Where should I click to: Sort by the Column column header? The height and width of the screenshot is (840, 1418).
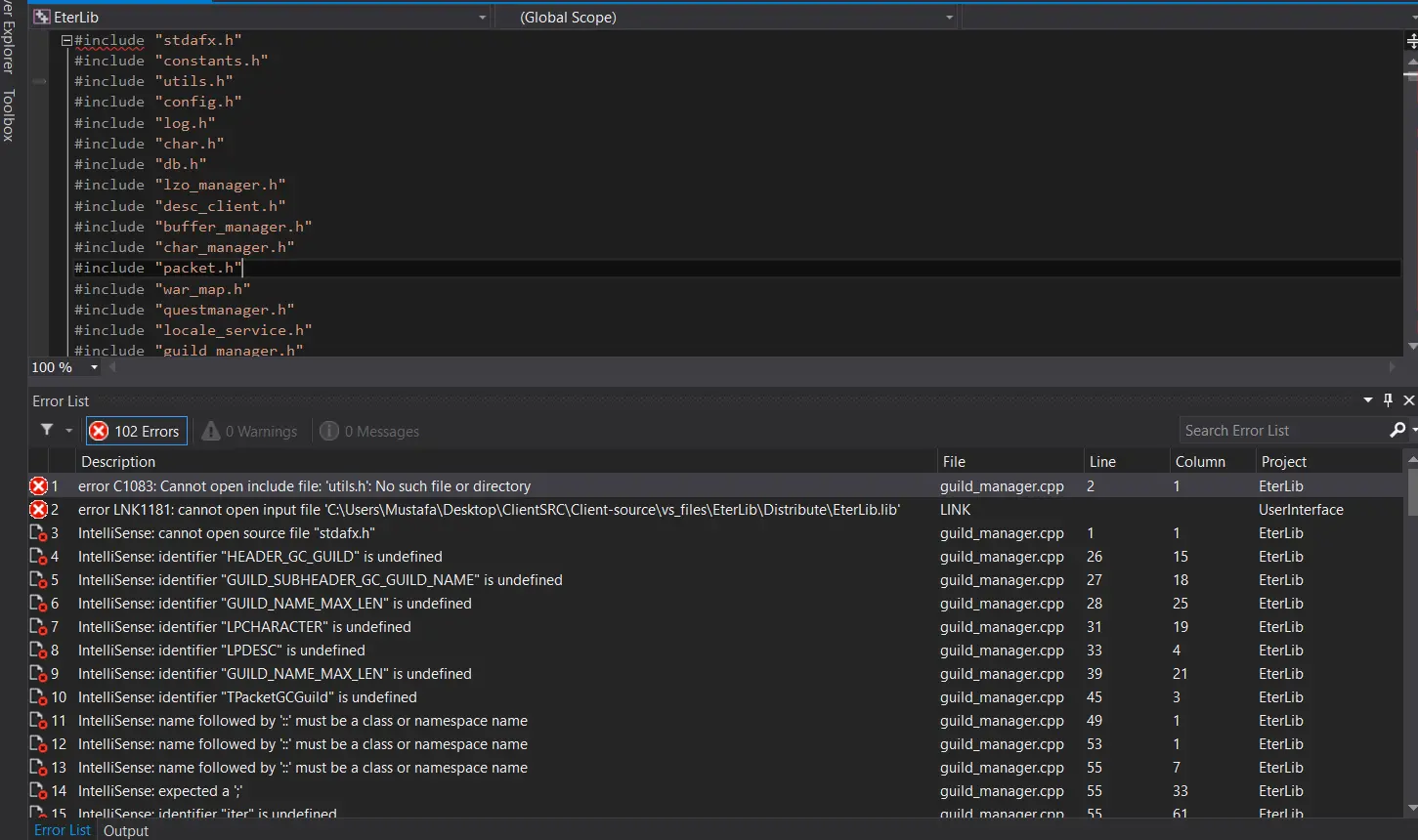click(x=1213, y=461)
